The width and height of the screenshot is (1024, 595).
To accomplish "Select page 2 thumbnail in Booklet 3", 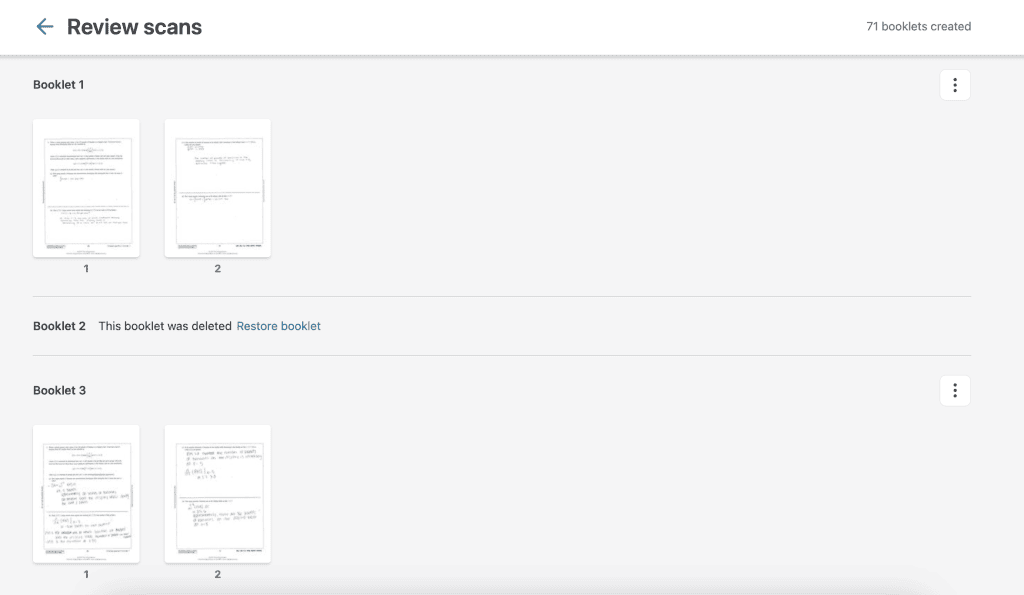I will (x=217, y=494).
